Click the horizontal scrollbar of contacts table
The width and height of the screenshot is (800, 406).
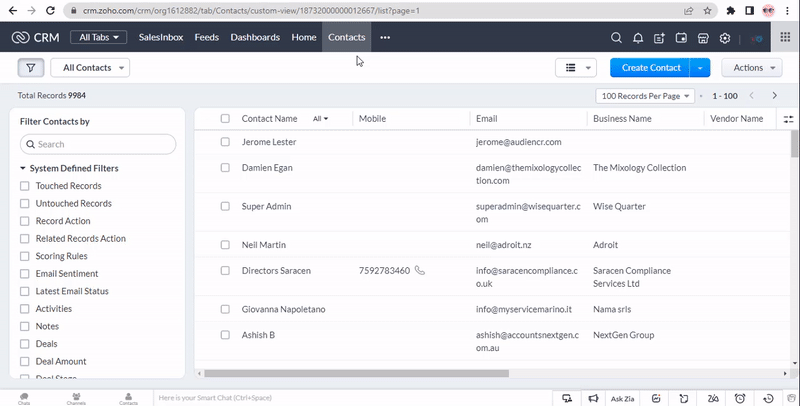[x=356, y=373]
